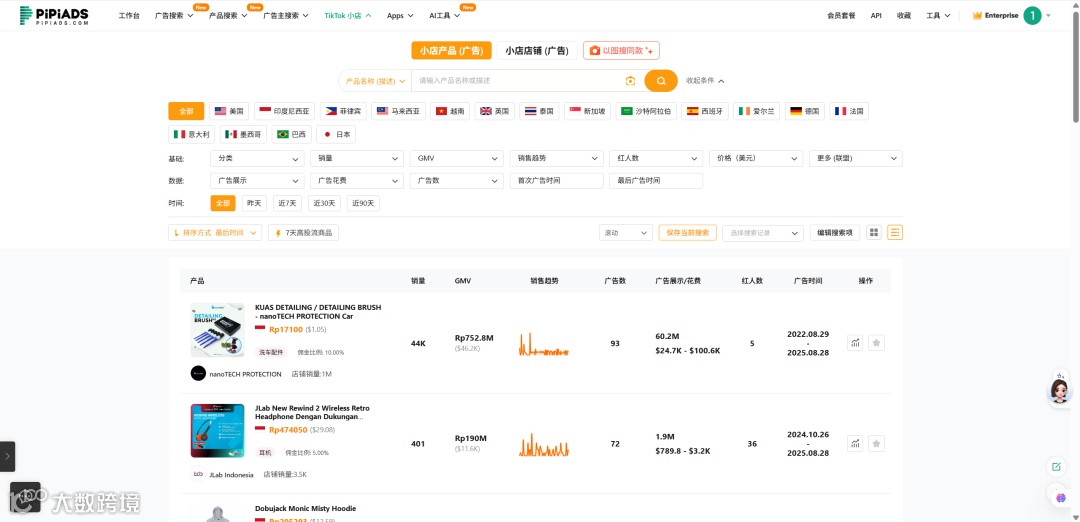Open the 销量 filter dropdown
Screen dimensions: 1080x522
(357, 158)
